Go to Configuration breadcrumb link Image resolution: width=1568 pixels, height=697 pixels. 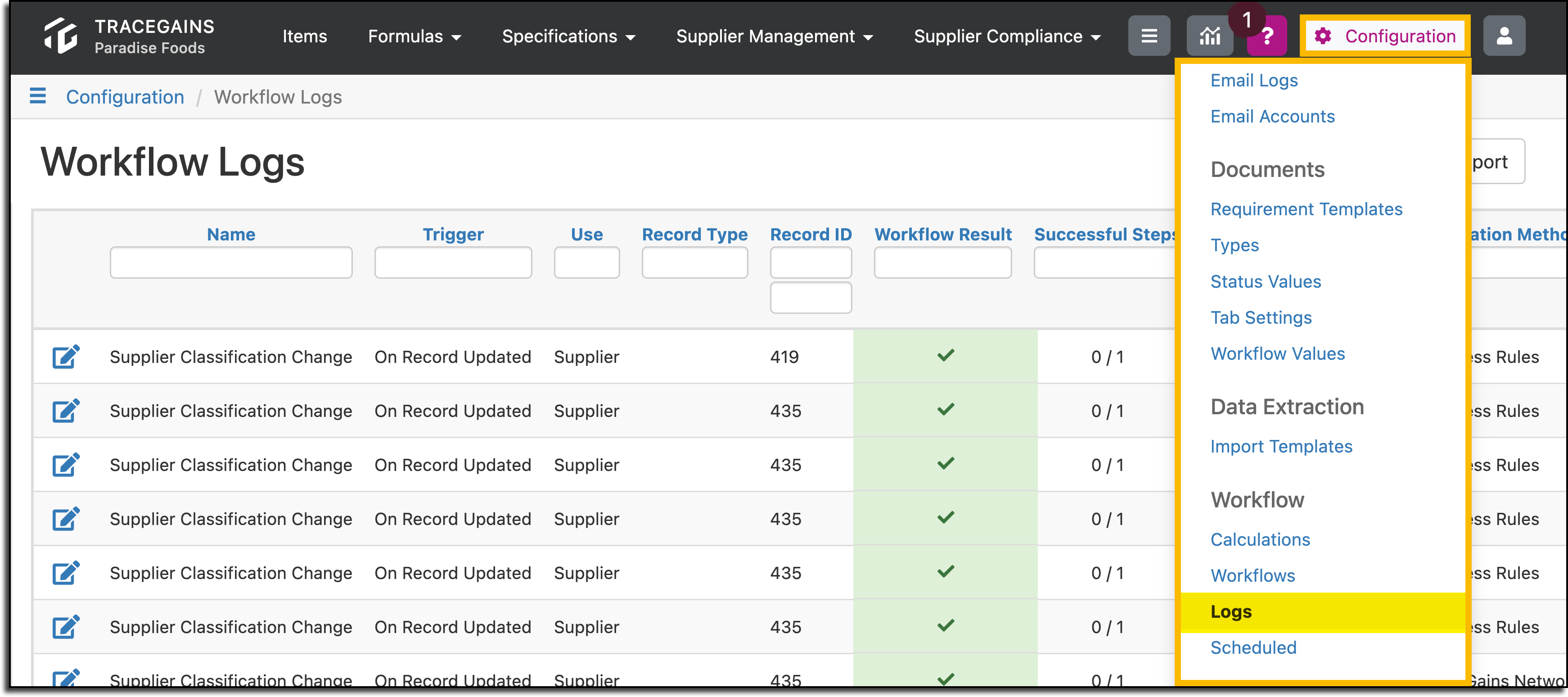[125, 97]
